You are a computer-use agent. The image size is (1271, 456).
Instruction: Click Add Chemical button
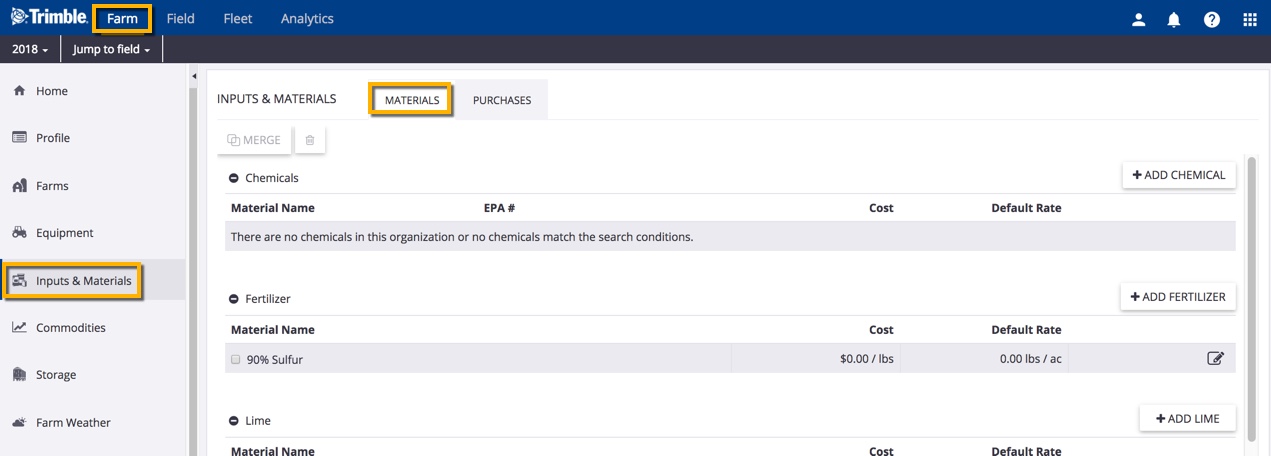(x=1179, y=175)
